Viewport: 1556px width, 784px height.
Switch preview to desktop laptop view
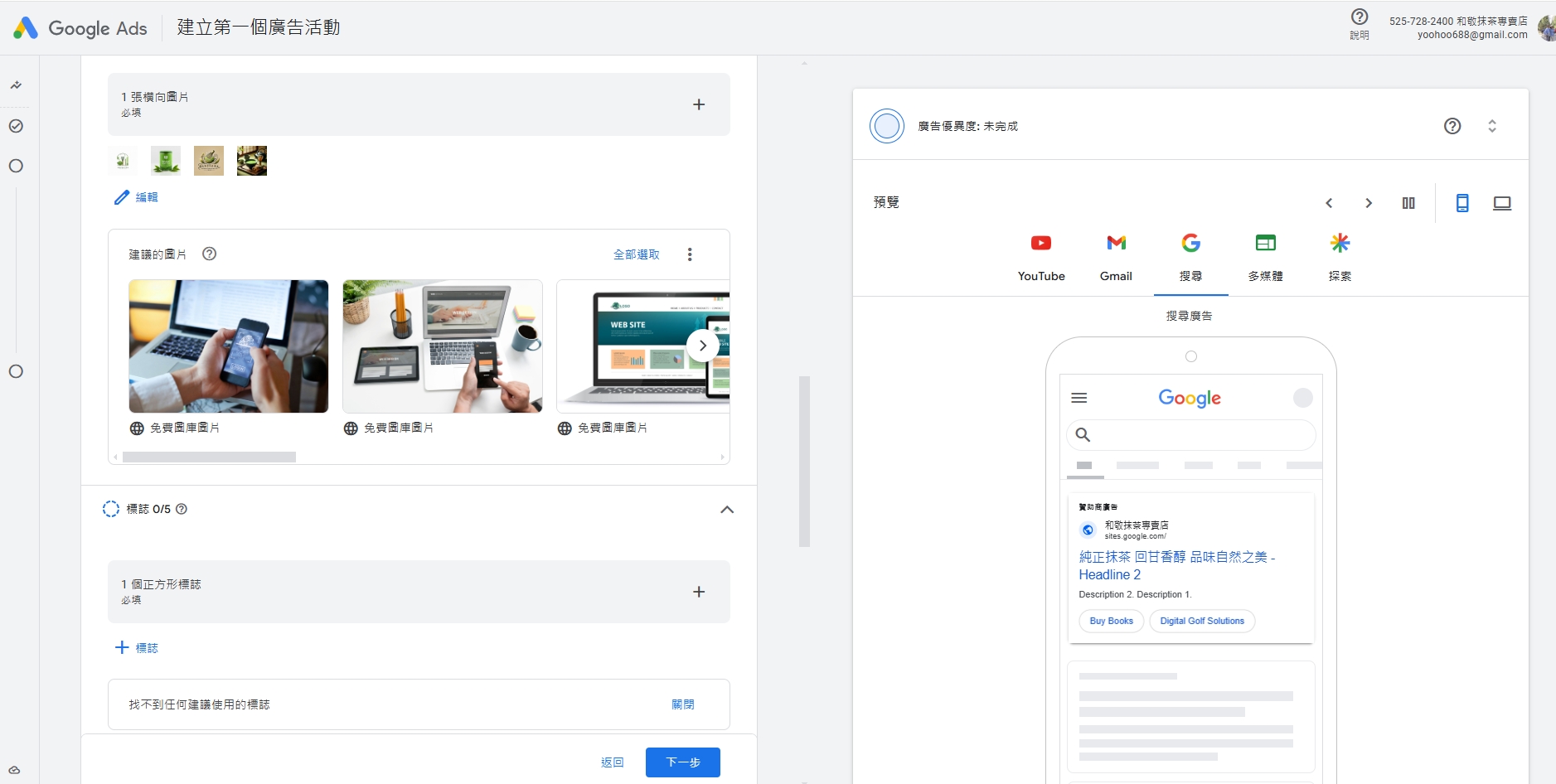[1502, 203]
